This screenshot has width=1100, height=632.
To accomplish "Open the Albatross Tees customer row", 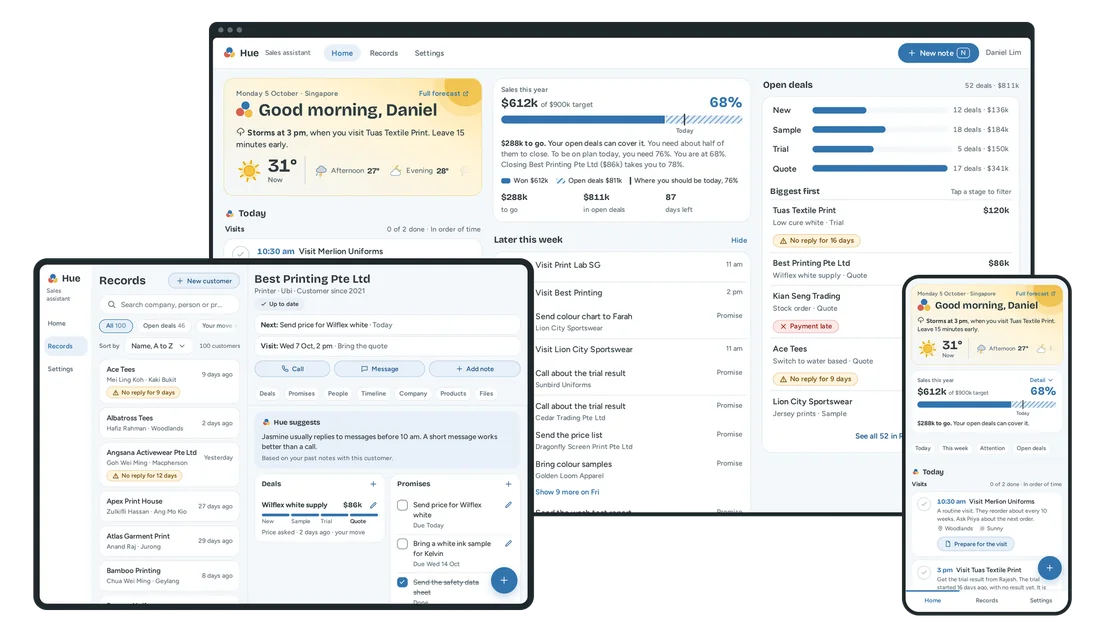I will tap(169, 423).
